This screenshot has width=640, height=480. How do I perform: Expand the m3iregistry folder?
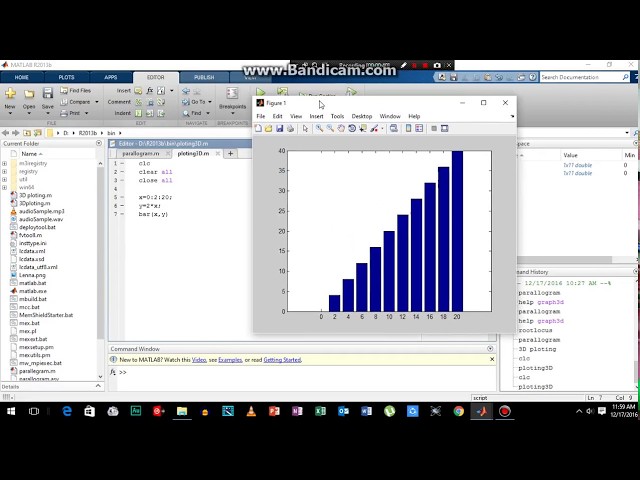pos(4,163)
